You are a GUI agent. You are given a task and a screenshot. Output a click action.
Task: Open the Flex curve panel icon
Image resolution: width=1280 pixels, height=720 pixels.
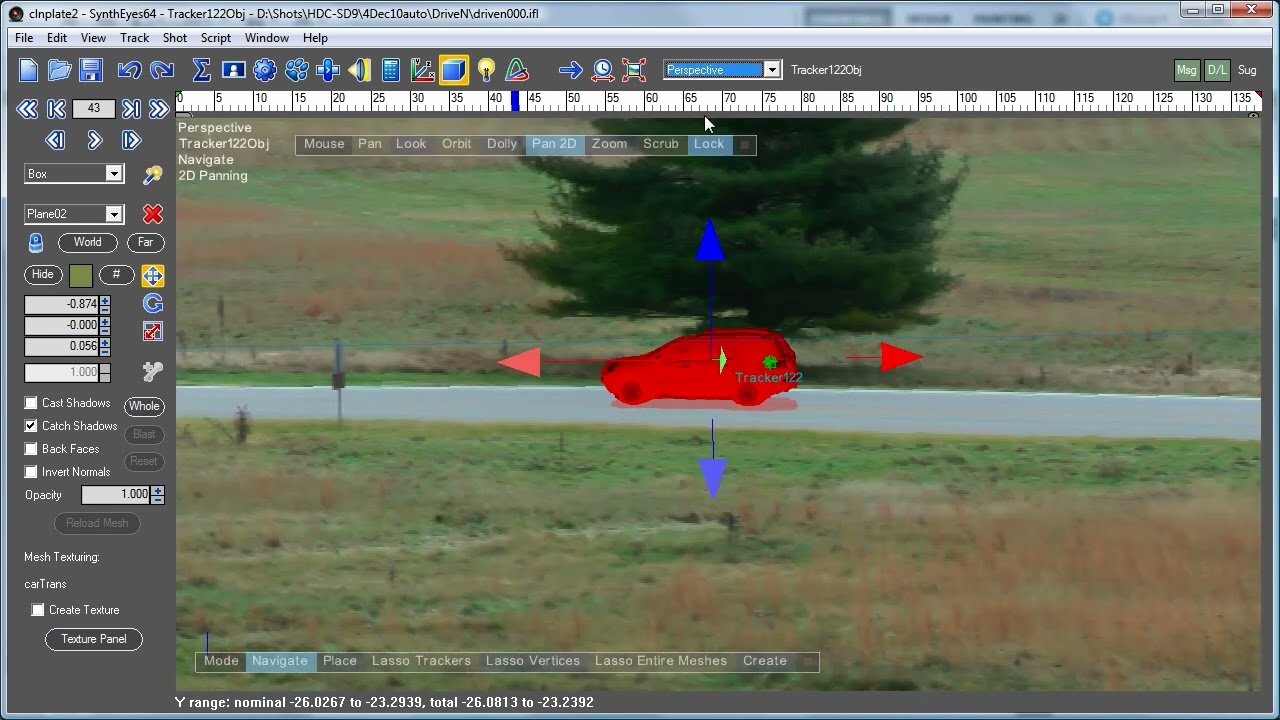pyautogui.click(x=517, y=70)
